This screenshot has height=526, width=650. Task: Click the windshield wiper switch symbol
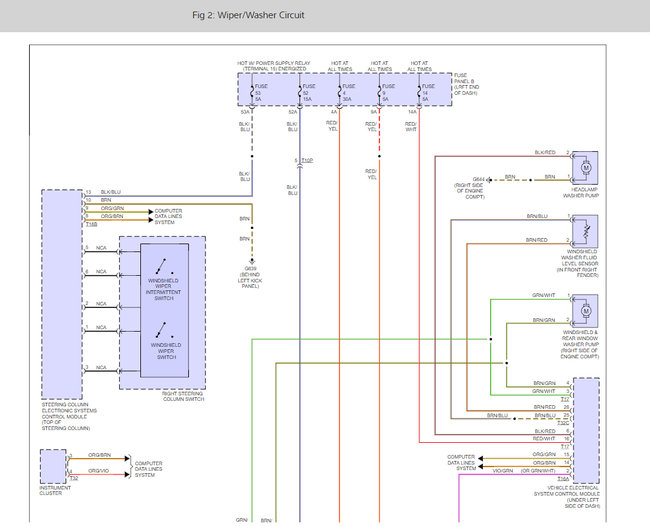pyautogui.click(x=162, y=332)
